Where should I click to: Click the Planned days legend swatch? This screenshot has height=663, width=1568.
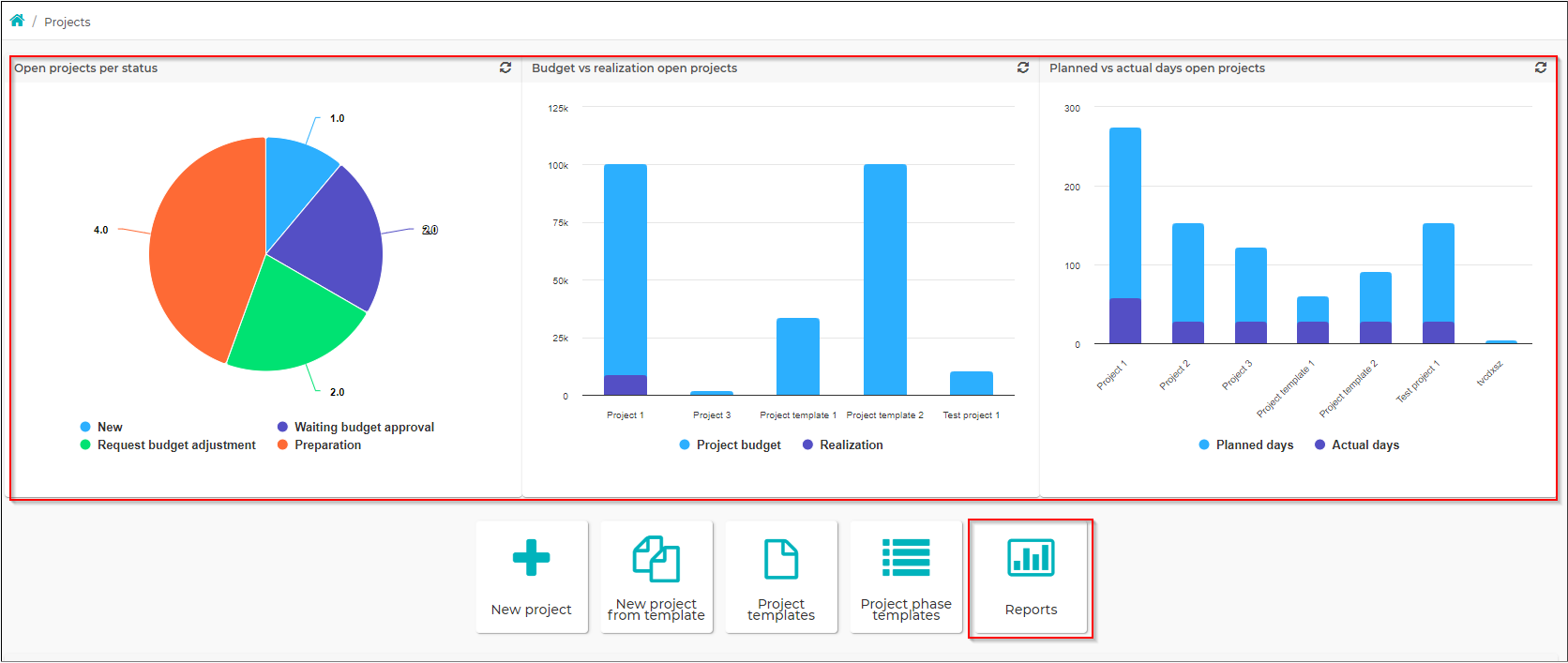[1204, 445]
